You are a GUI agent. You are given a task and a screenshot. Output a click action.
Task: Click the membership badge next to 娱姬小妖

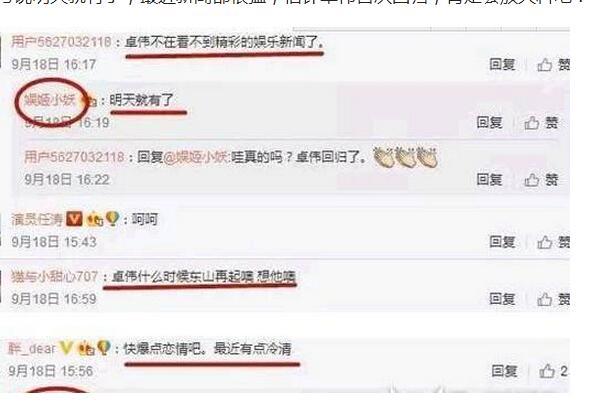coord(90,101)
